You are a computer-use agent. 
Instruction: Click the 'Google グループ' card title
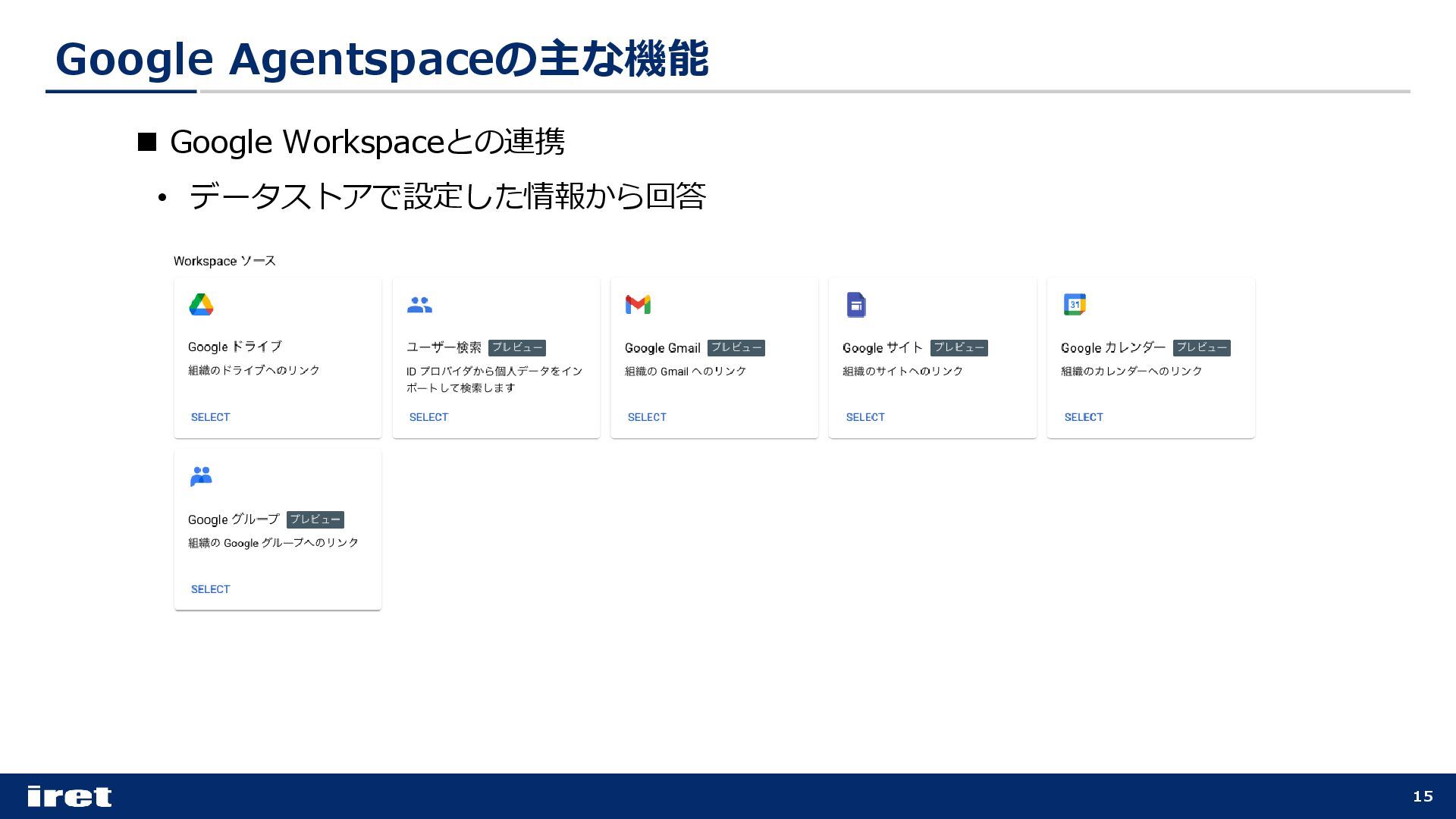(x=234, y=519)
